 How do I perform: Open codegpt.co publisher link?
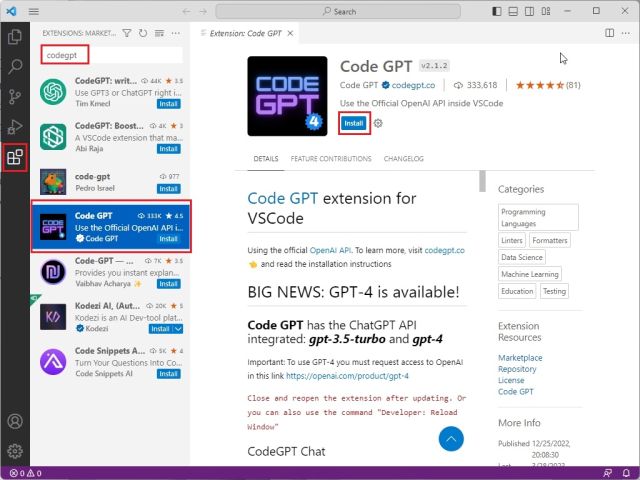pos(413,85)
